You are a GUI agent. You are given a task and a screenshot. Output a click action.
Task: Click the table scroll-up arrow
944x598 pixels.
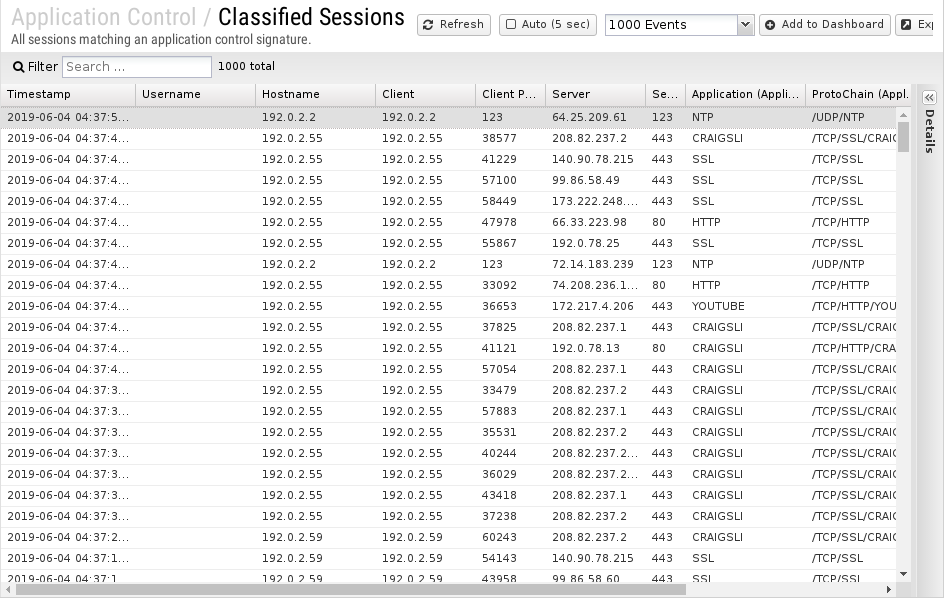tap(903, 114)
